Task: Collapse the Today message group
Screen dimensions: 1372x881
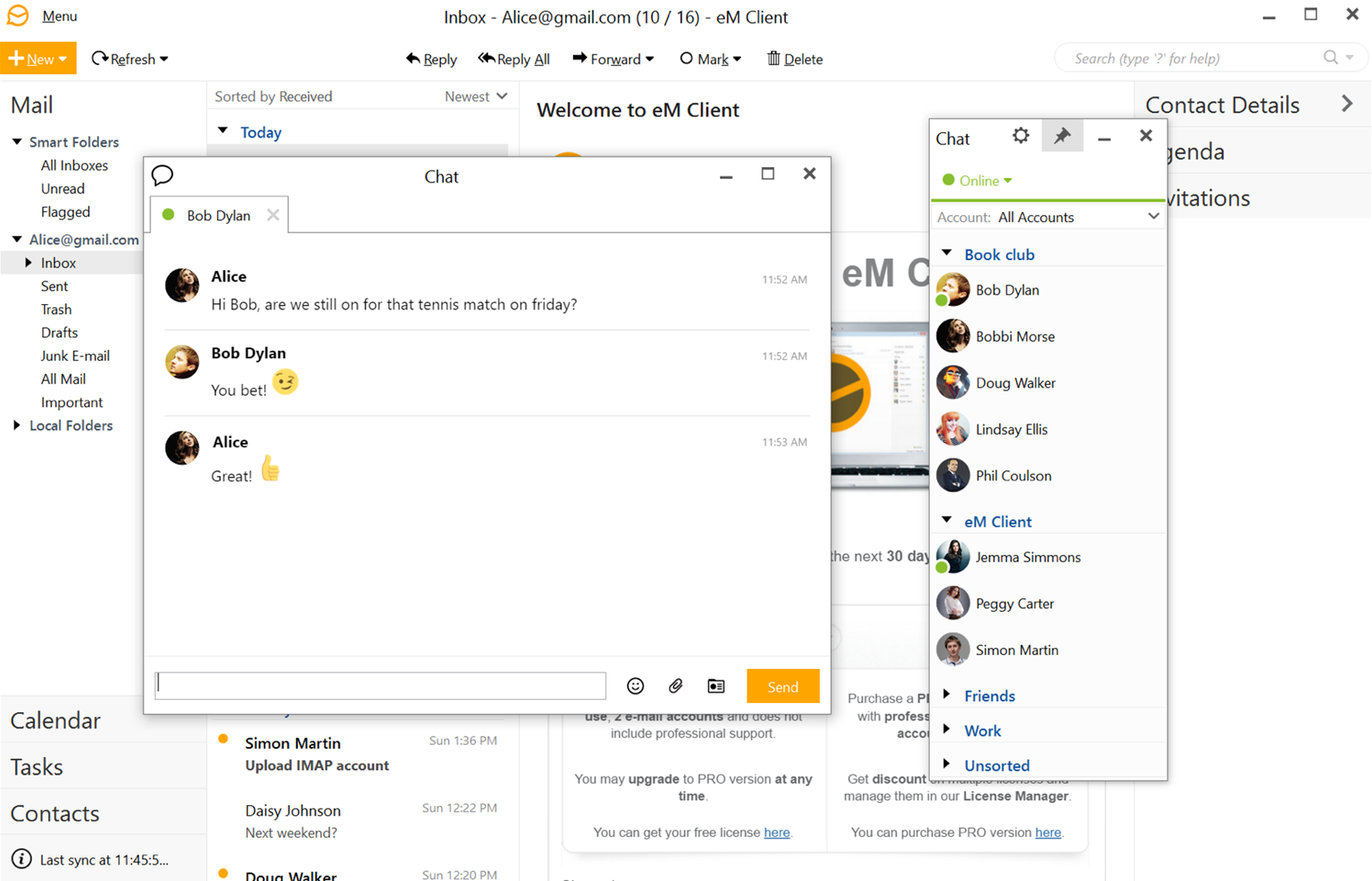Action: click(x=223, y=131)
